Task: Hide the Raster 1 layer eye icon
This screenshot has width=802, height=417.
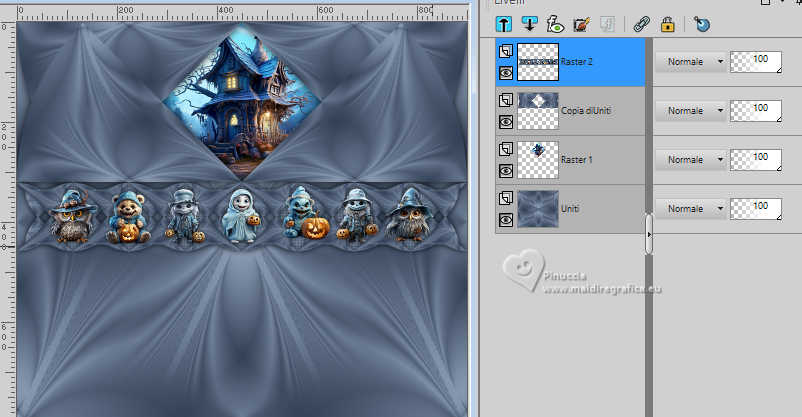Action: click(506, 171)
